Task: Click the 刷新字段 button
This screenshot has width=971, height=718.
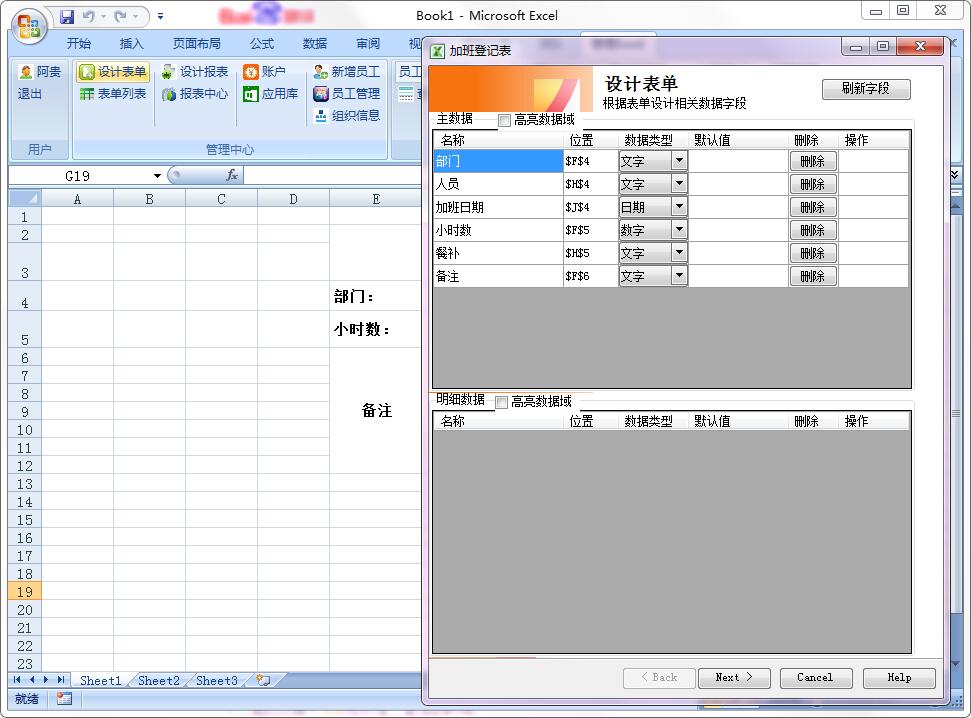Action: click(x=866, y=89)
